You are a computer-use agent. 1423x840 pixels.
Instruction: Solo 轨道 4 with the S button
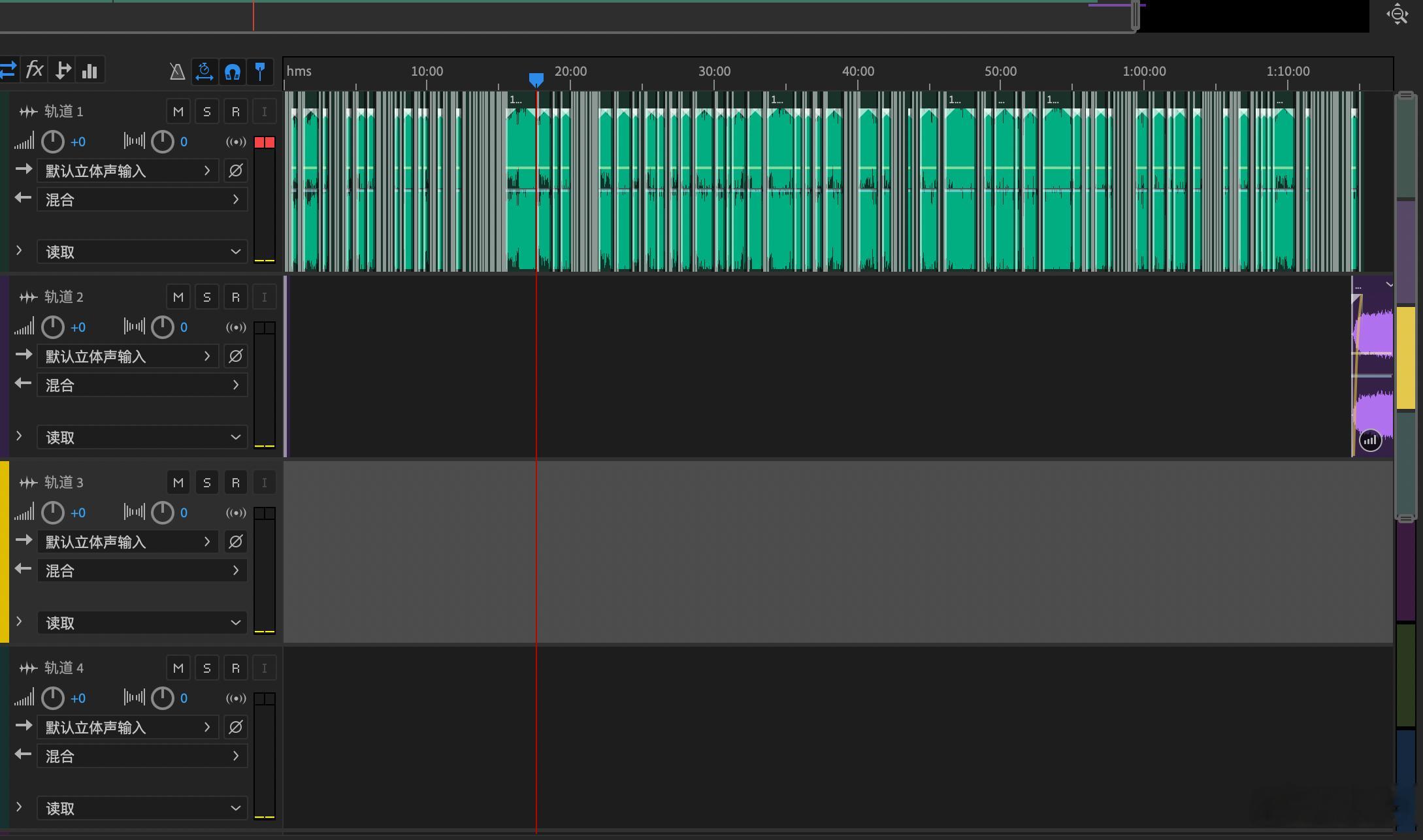[207, 668]
